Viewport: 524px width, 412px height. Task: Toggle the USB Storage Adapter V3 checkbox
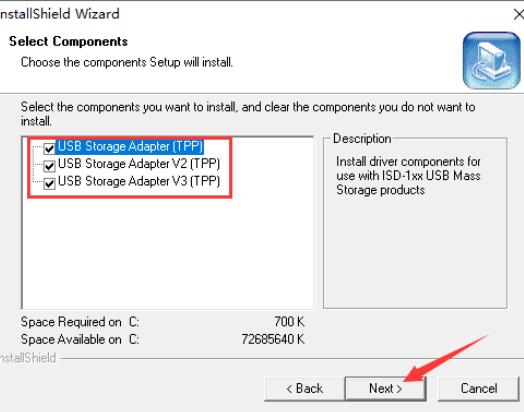click(49, 183)
